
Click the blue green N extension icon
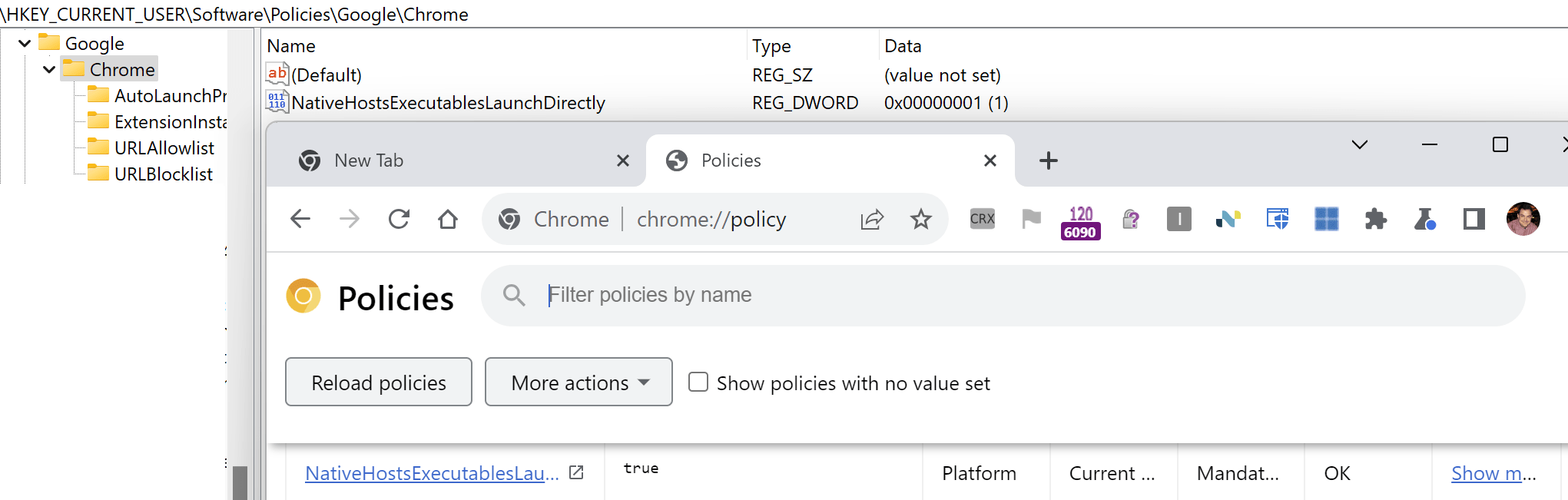point(1228,220)
